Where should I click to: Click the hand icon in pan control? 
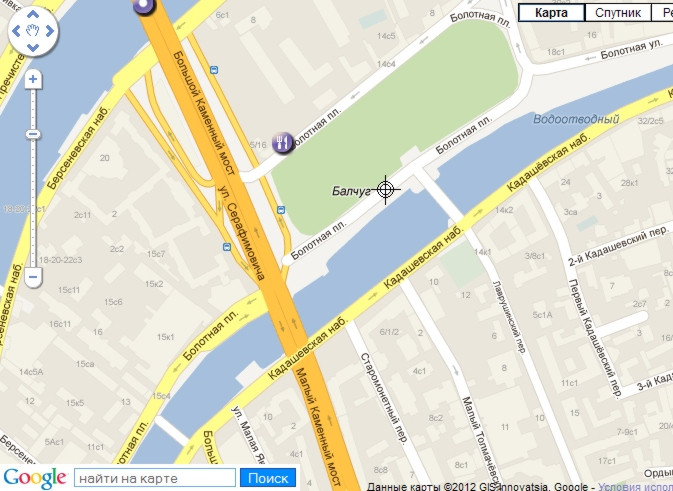pyautogui.click(x=33, y=31)
